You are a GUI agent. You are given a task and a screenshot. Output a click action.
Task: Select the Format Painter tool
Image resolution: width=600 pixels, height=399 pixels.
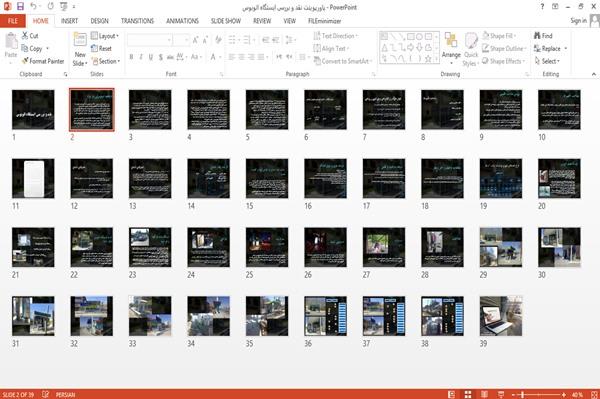43,61
